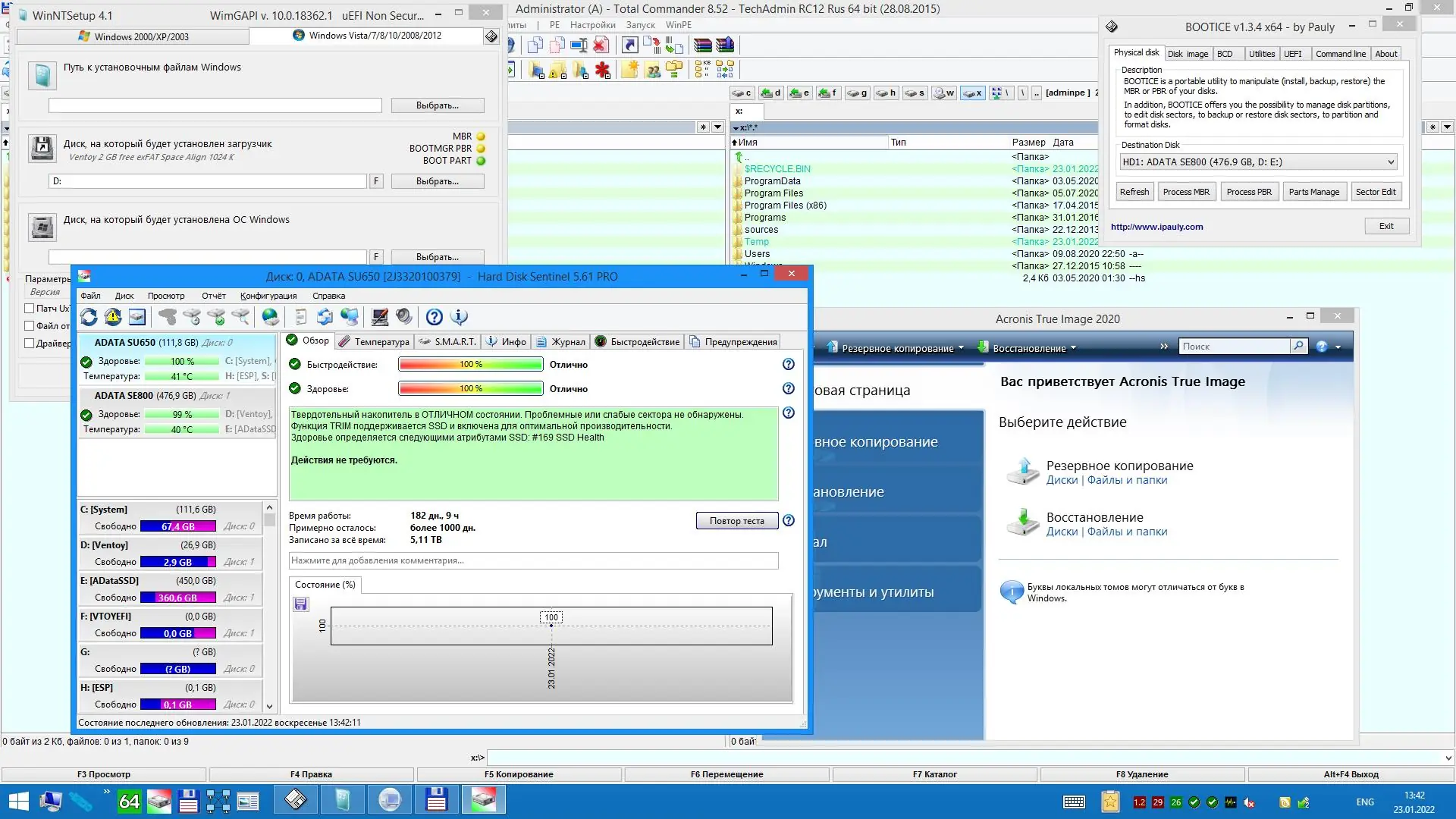Toggle the Патч Ux checkbox

coord(30,309)
